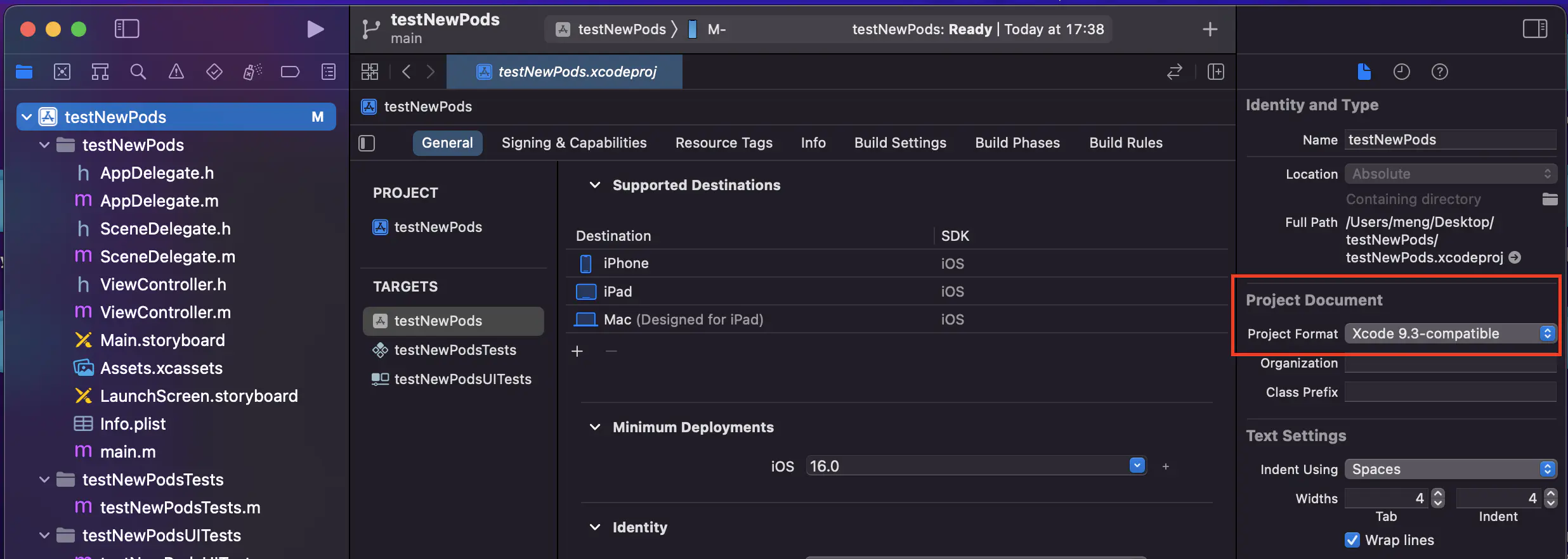Choose the M- run destination device
This screenshot has width=1568, height=559.
pos(707,29)
